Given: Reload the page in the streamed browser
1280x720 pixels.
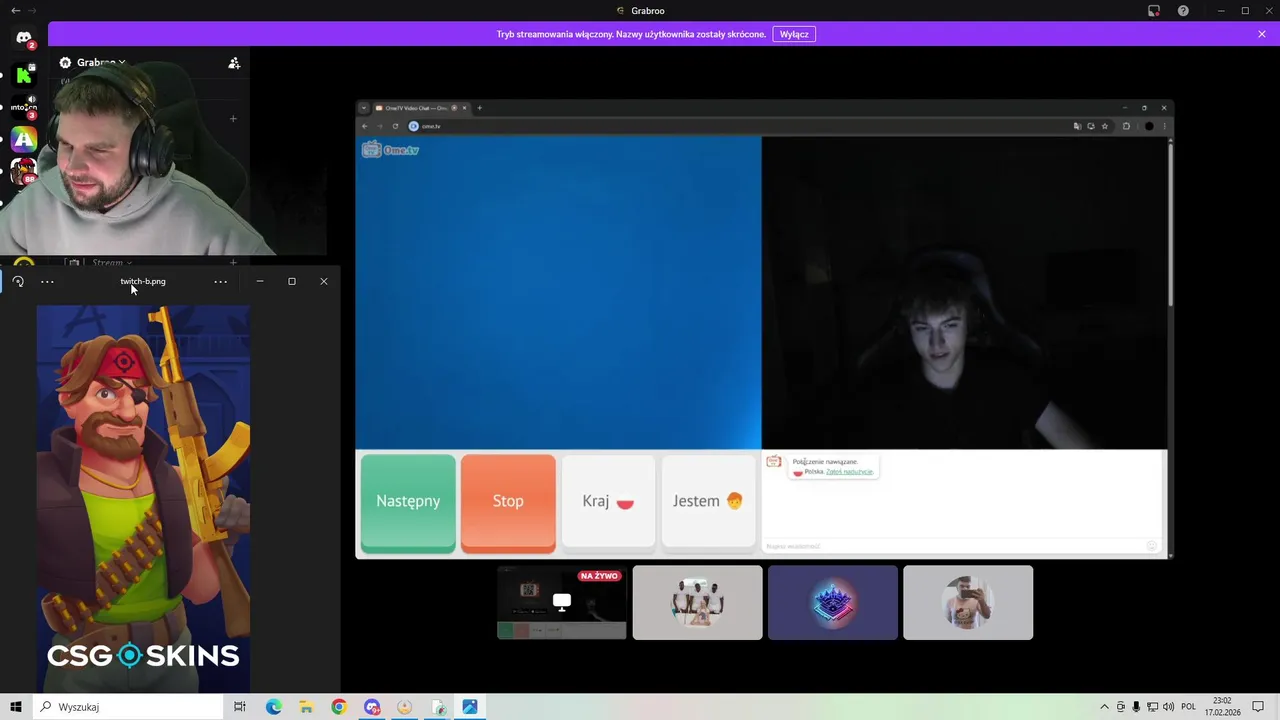Looking at the screenshot, I should tap(395, 126).
